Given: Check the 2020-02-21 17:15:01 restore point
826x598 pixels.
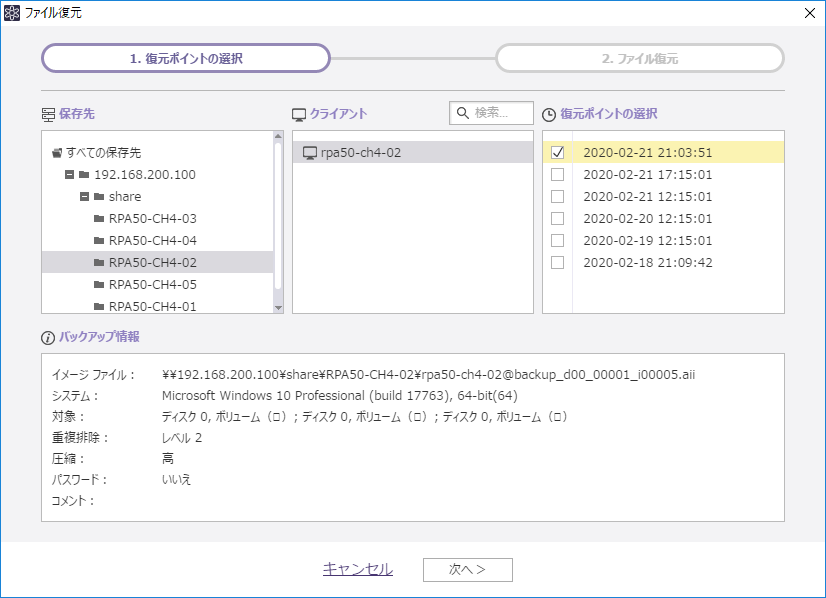Looking at the screenshot, I should pyautogui.click(x=558, y=175).
